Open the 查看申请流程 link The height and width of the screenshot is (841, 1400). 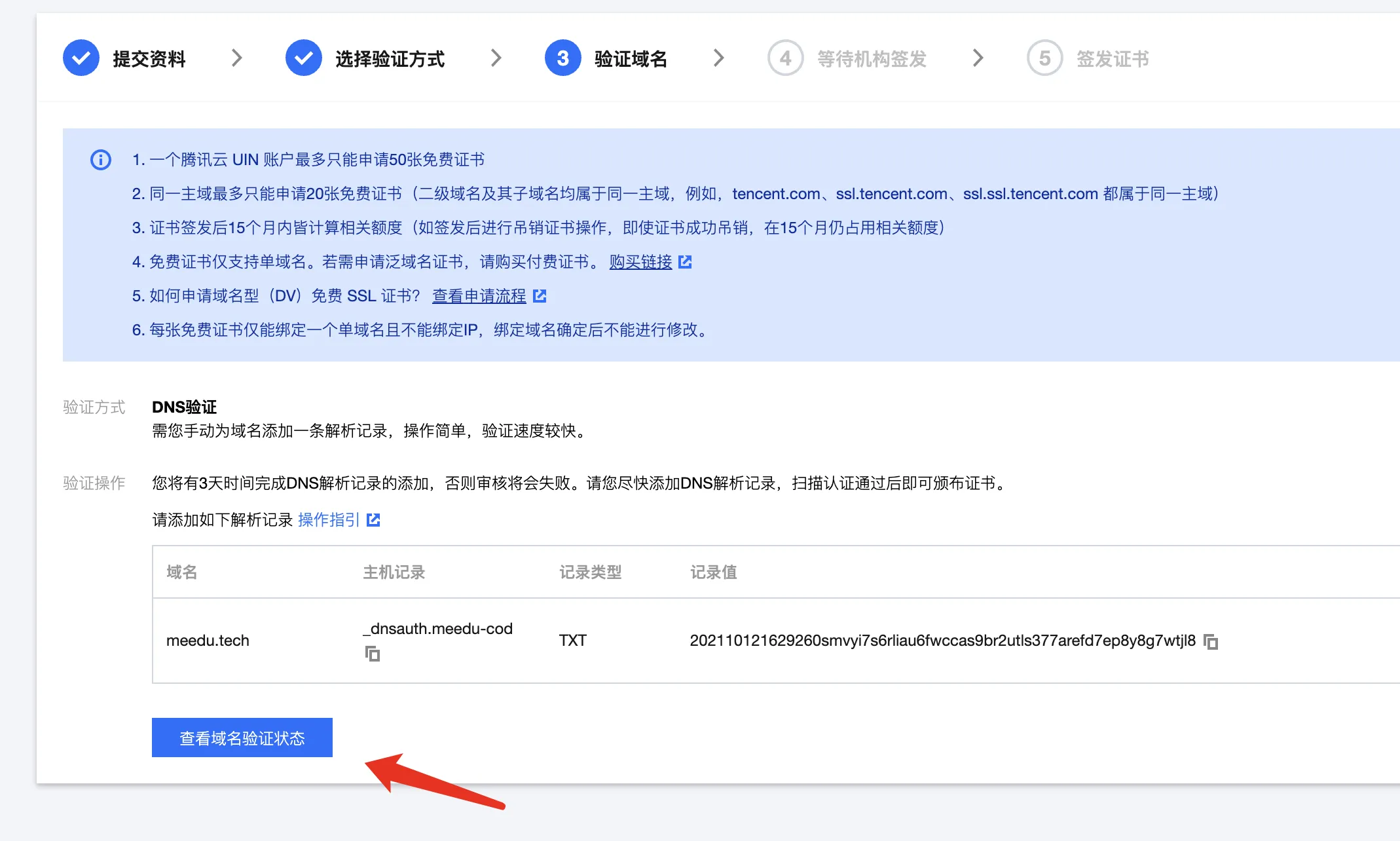pos(479,296)
